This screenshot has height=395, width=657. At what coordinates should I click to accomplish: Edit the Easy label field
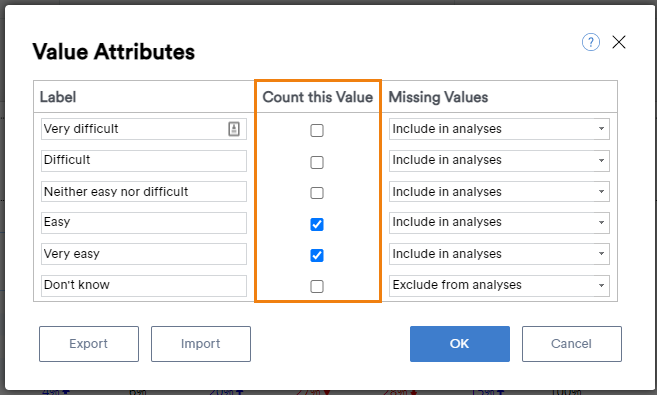pyautogui.click(x=144, y=222)
